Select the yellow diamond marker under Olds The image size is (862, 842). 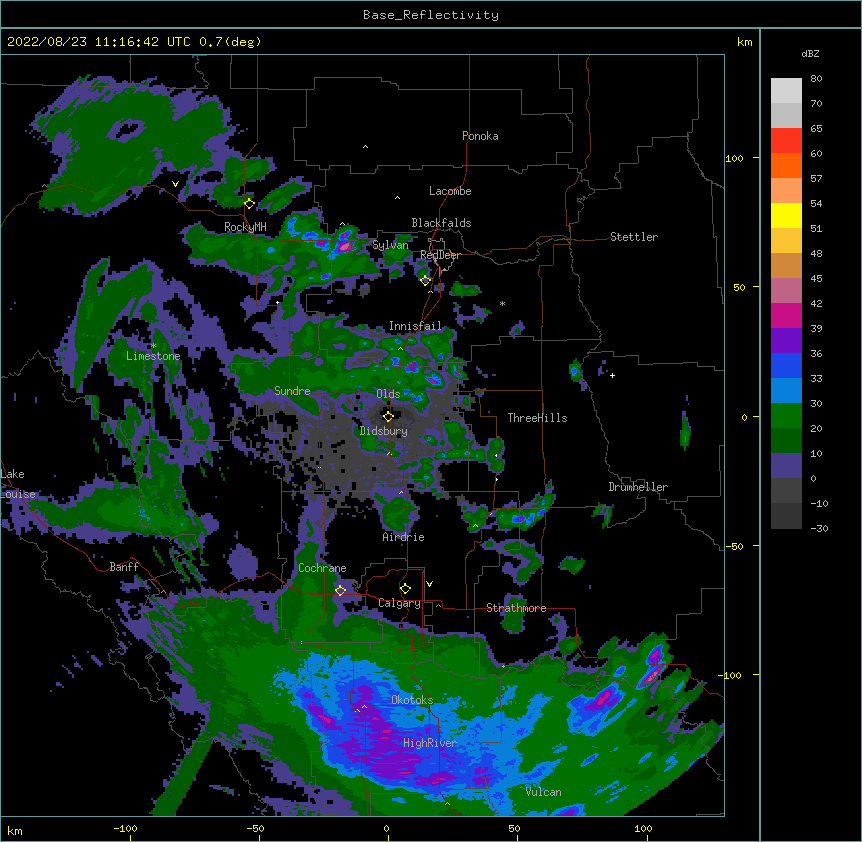point(388,416)
